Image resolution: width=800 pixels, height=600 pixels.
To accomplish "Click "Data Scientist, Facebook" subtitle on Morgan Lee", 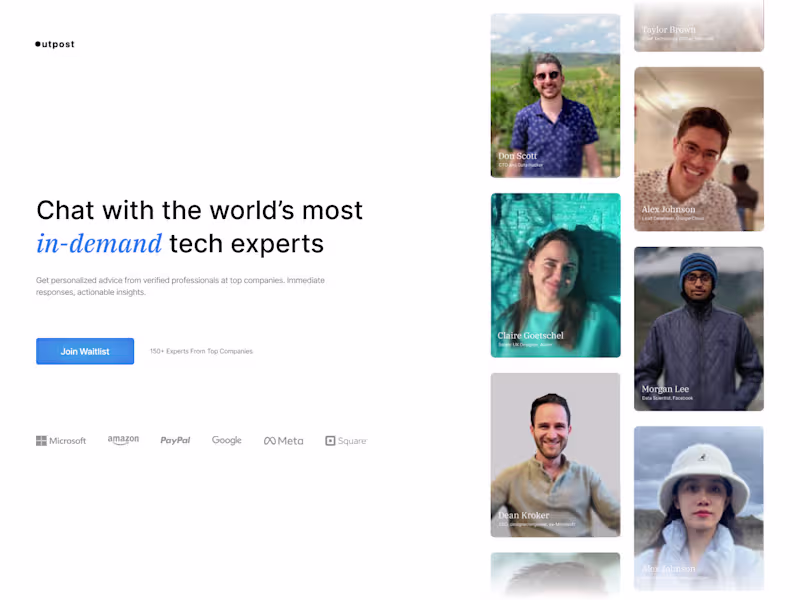I will [667, 398].
